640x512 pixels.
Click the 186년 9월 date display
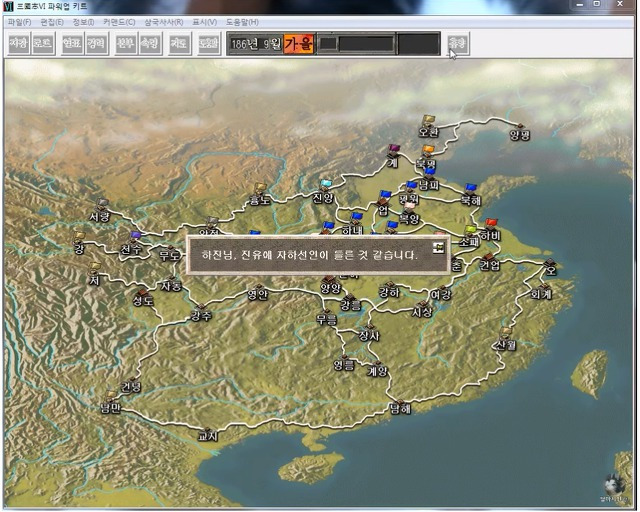coord(256,43)
